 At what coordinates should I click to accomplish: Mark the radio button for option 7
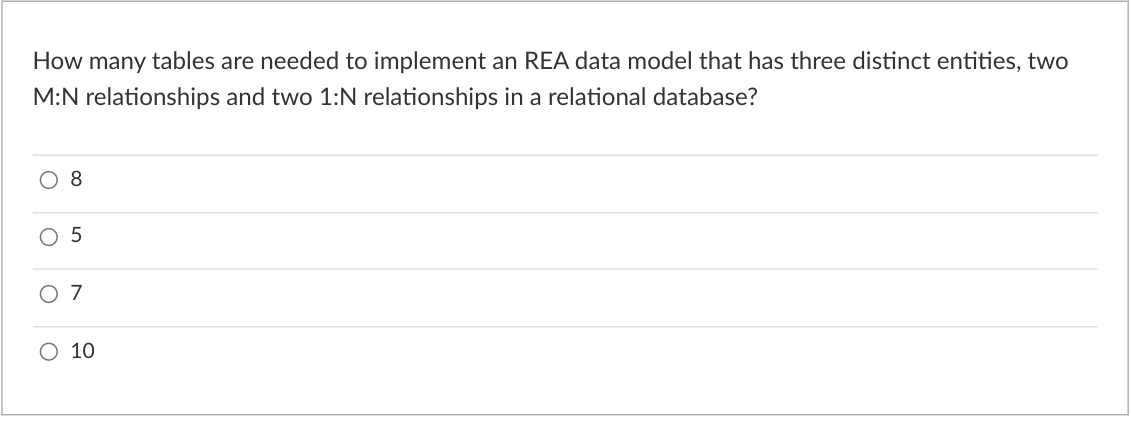[x=48, y=294]
